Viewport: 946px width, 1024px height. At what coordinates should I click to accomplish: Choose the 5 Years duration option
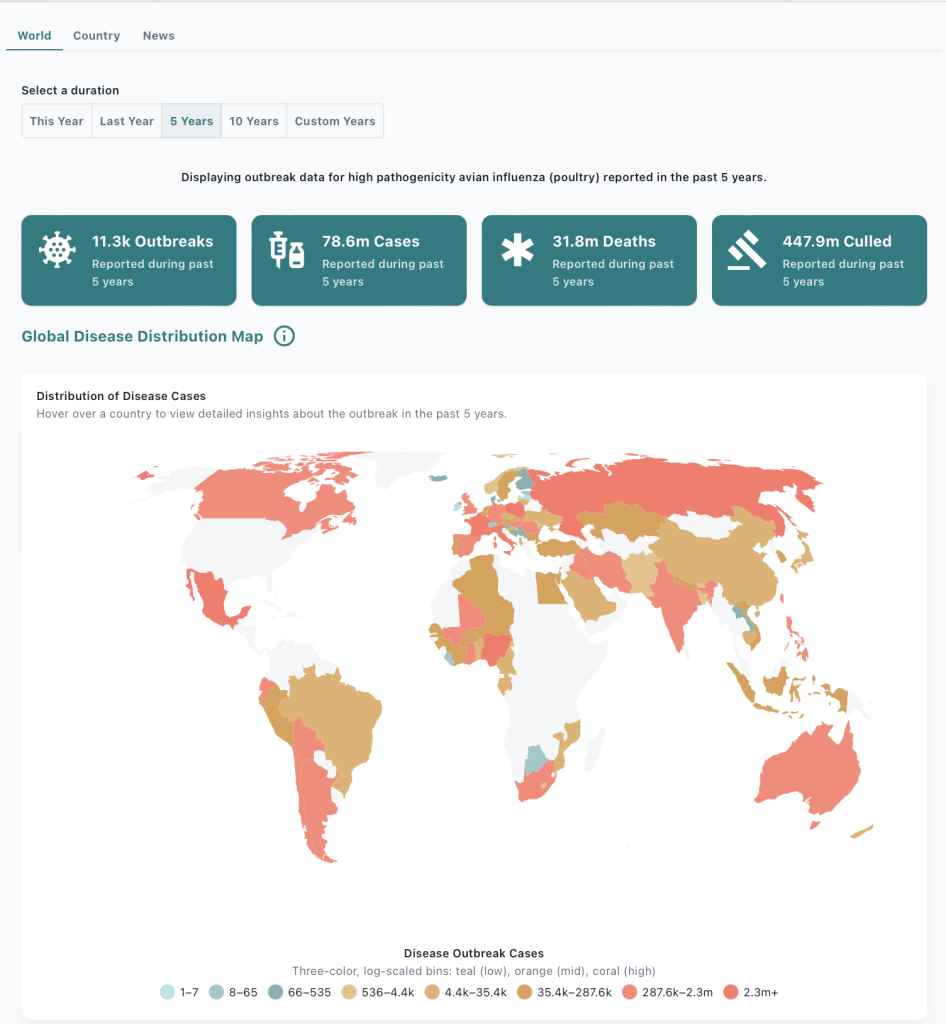click(x=191, y=121)
